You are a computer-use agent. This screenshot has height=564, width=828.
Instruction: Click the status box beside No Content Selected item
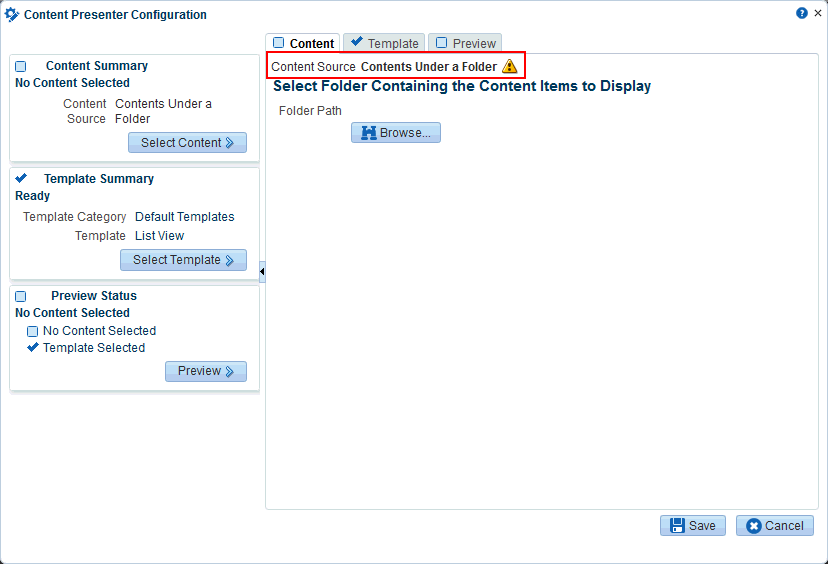33,332
